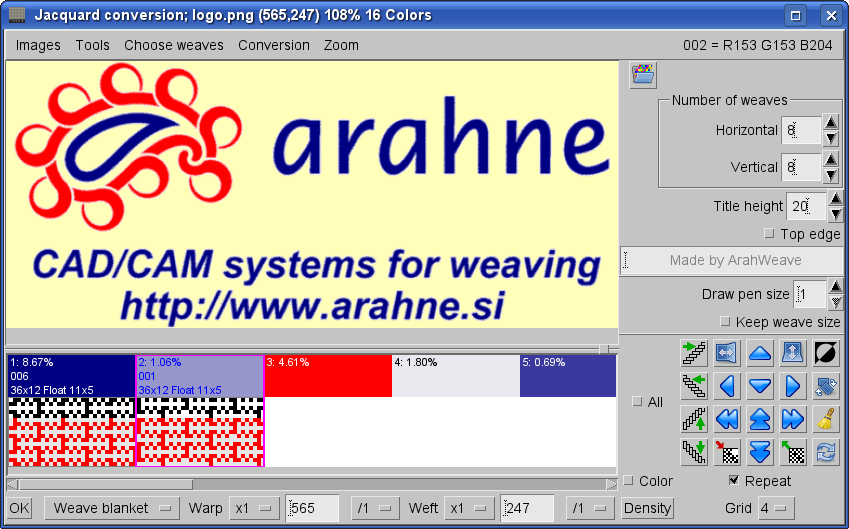
Task: Click staircase icon with green right arrow
Action: tap(694, 353)
